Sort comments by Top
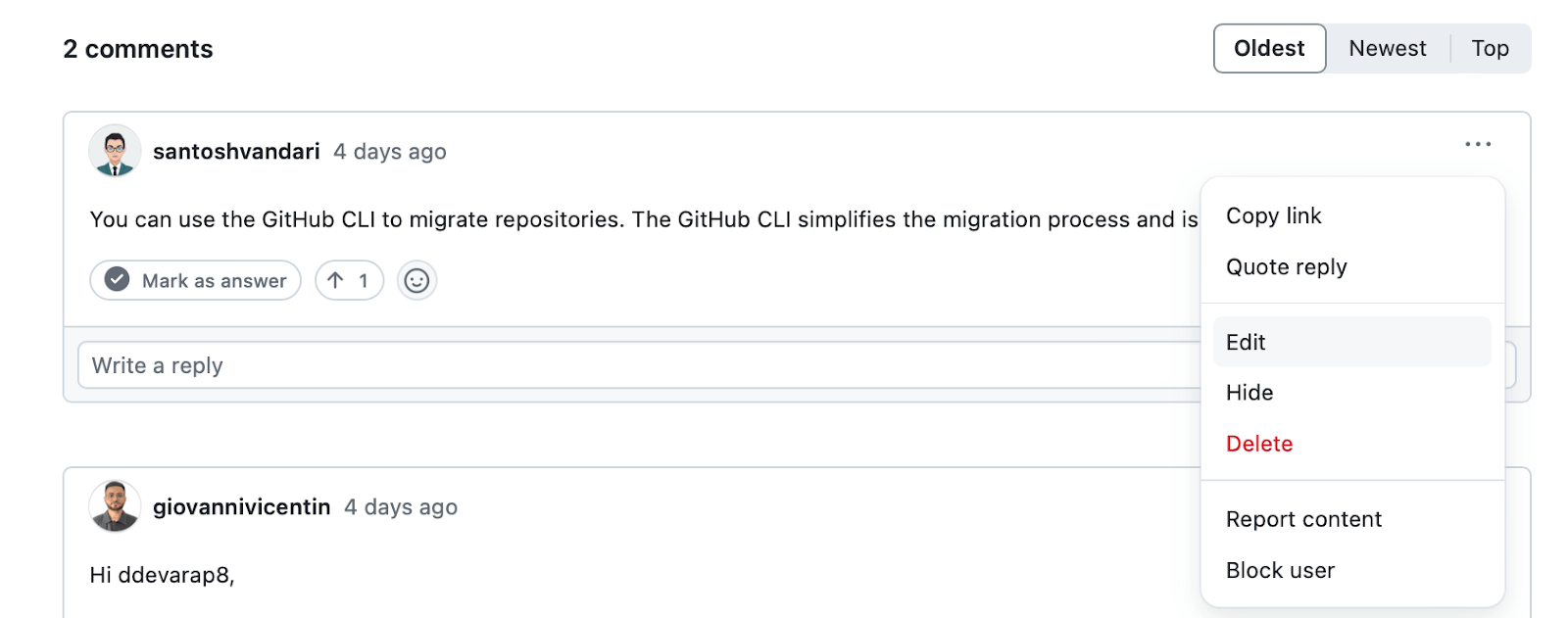 click(1490, 49)
